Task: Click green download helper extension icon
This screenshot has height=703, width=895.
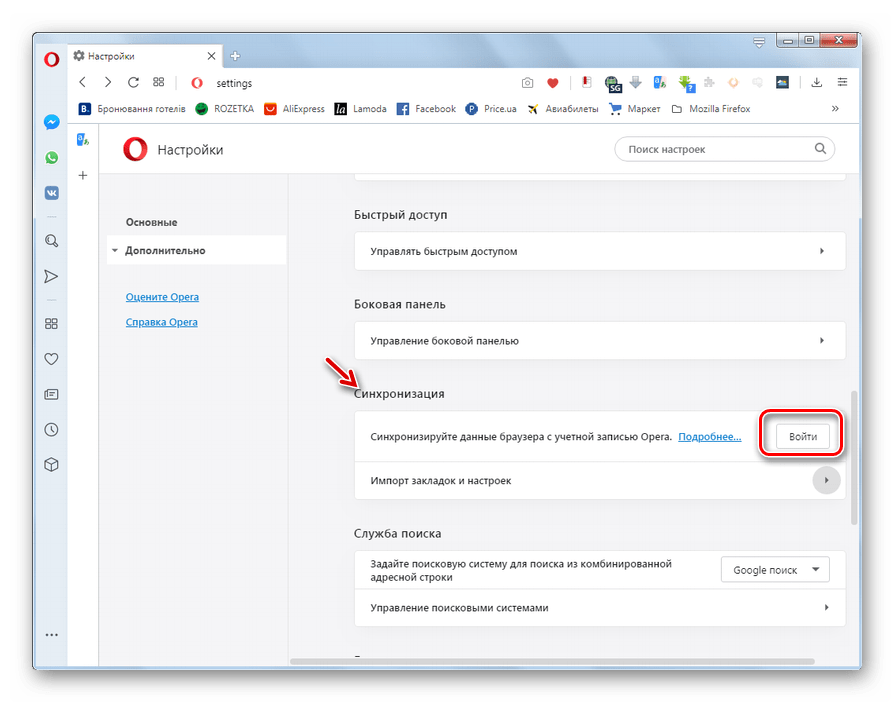Action: click(687, 84)
